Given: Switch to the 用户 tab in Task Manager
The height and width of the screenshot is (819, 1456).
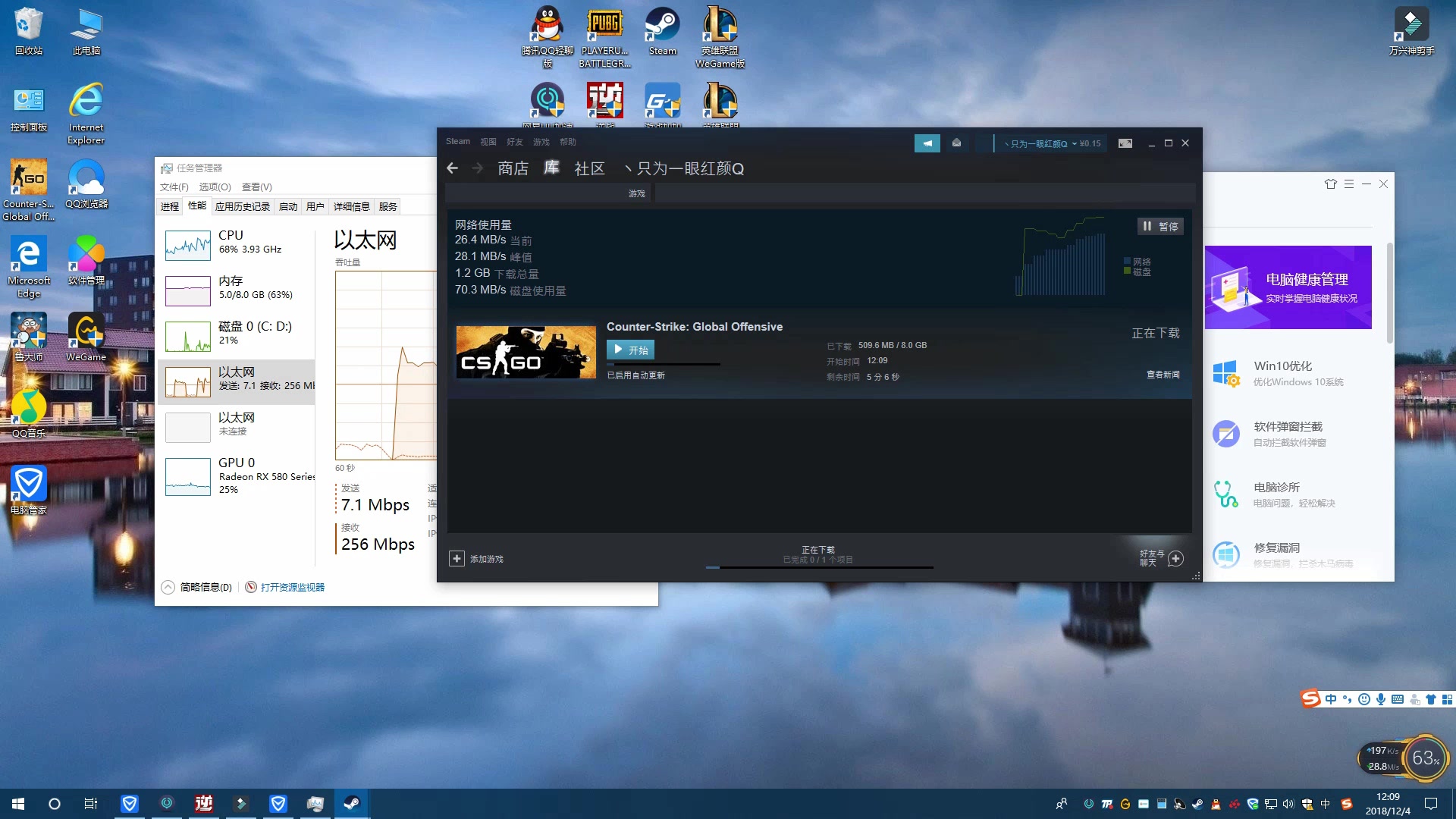Looking at the screenshot, I should coord(315,206).
